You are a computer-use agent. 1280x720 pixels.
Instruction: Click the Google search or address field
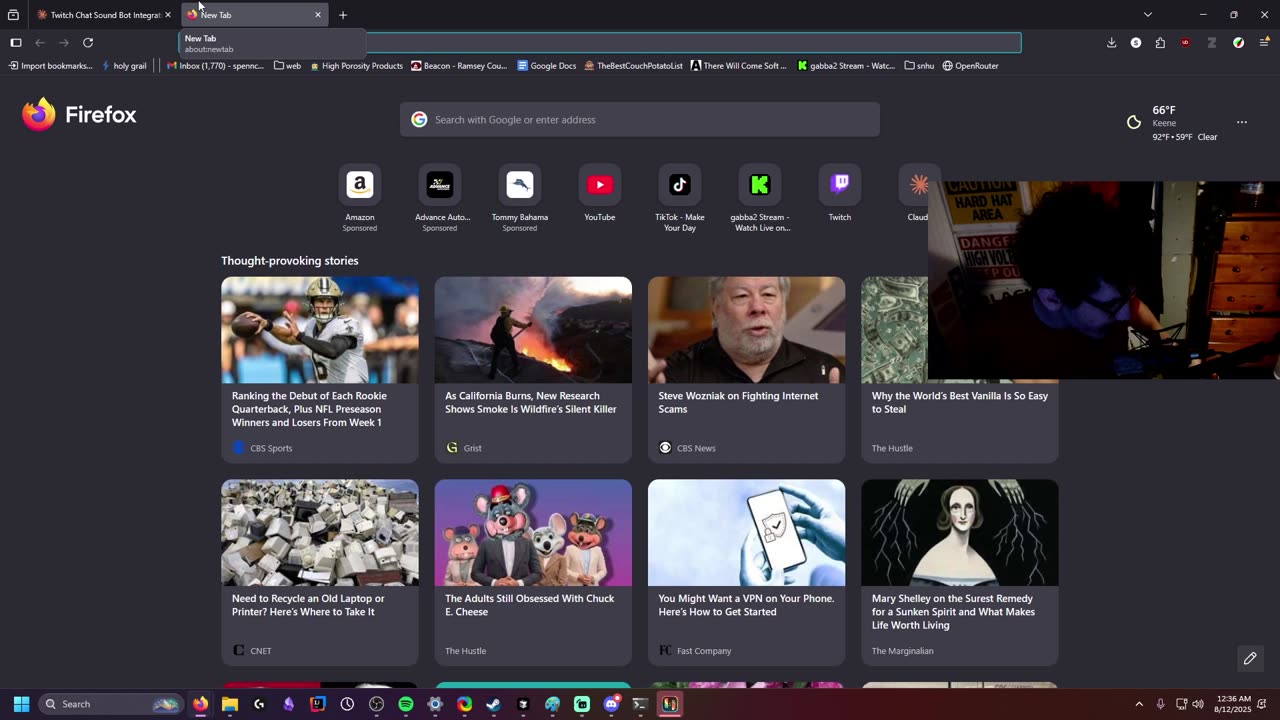click(x=640, y=120)
